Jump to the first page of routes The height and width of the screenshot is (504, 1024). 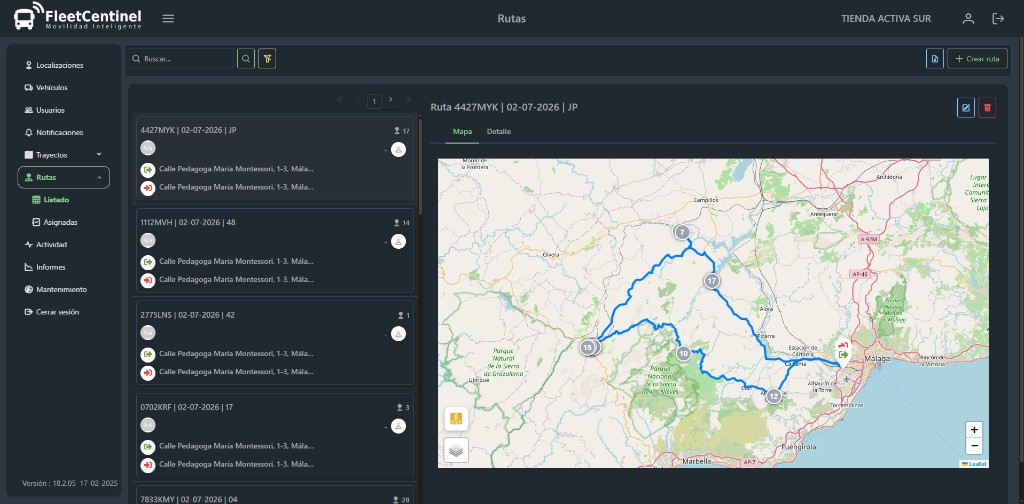click(340, 99)
